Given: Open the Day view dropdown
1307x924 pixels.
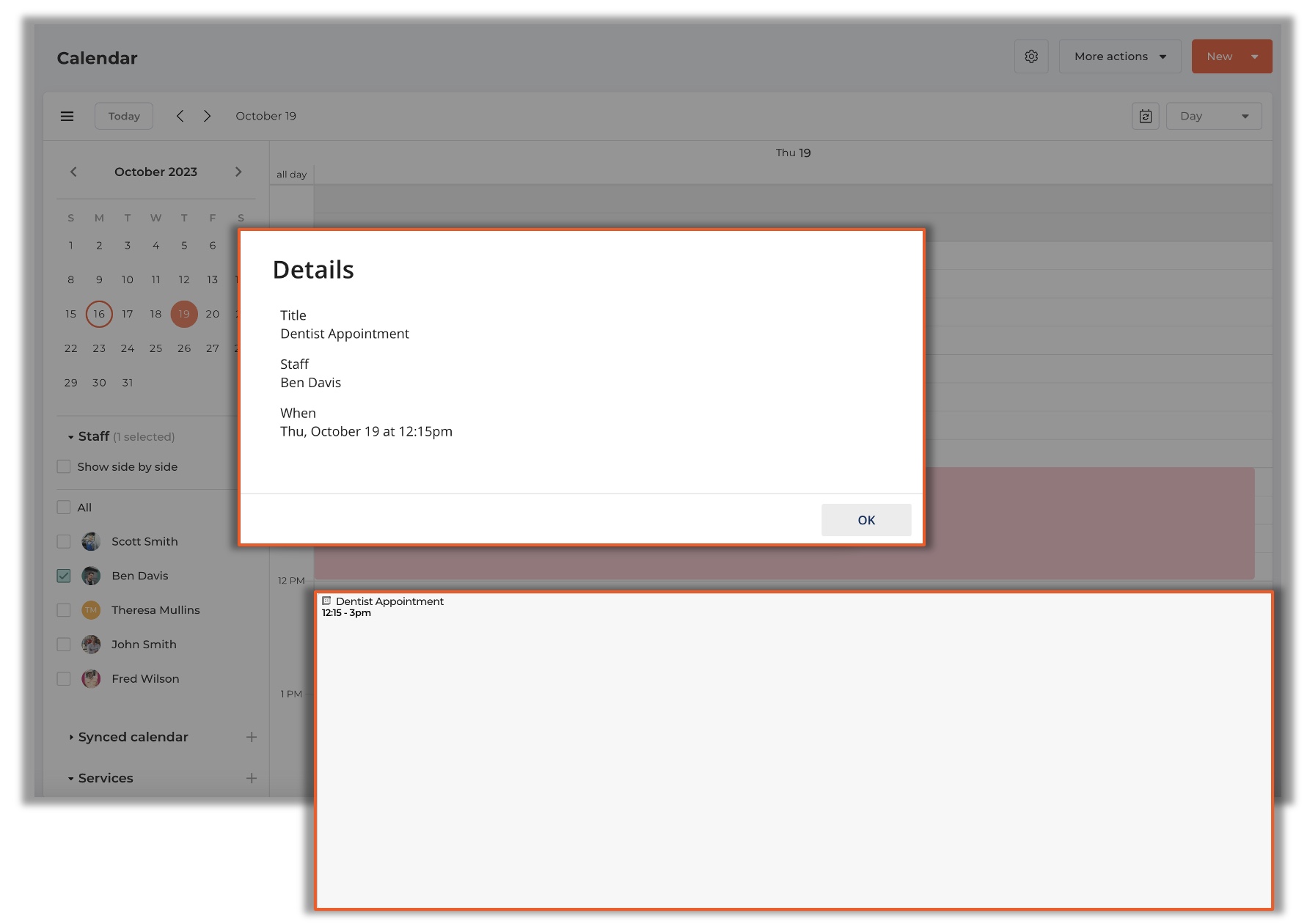Looking at the screenshot, I should [x=1214, y=116].
